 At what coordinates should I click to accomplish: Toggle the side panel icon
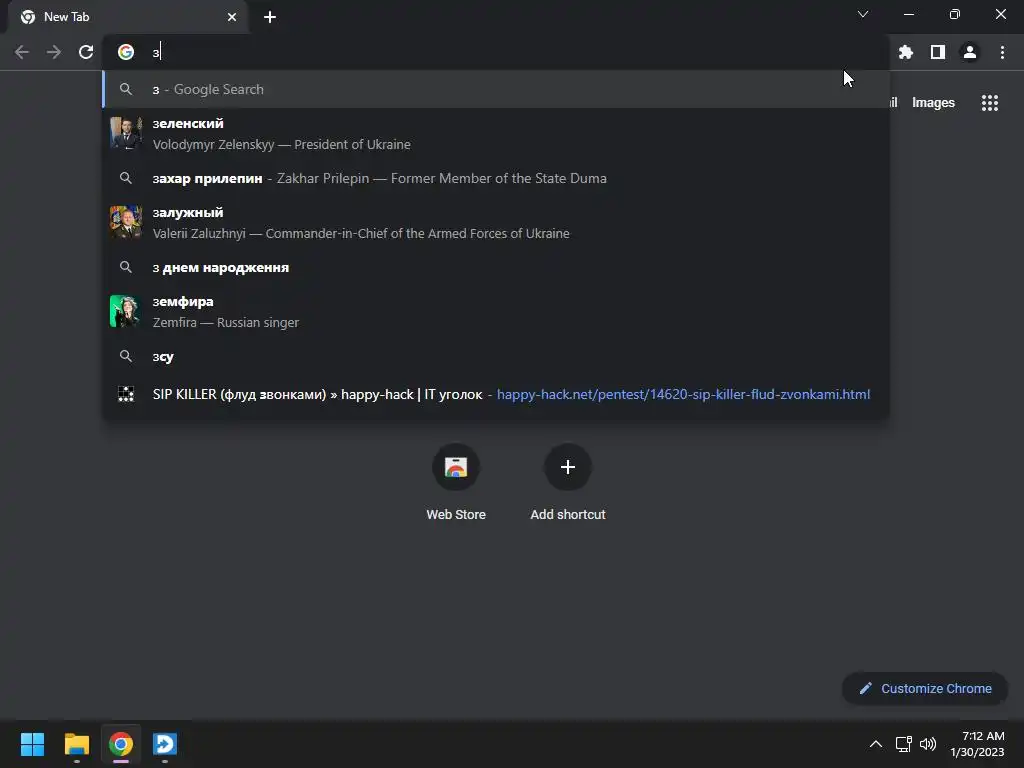pos(938,52)
